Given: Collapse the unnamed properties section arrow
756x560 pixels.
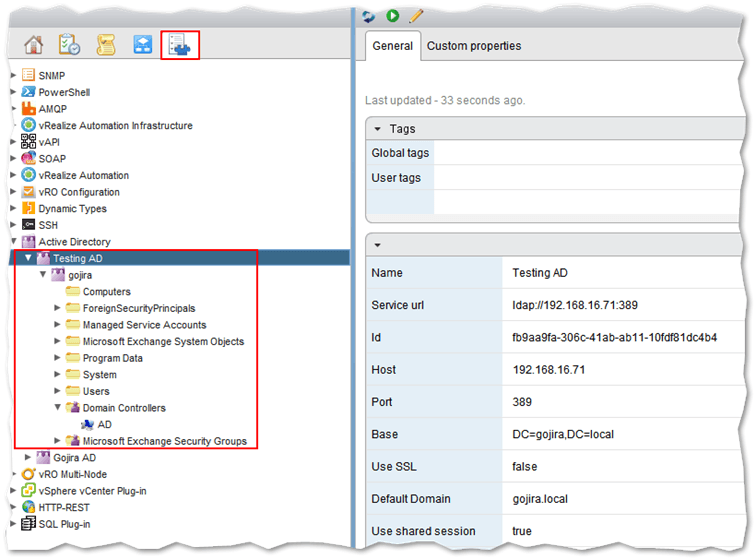Looking at the screenshot, I should pyautogui.click(x=378, y=245).
